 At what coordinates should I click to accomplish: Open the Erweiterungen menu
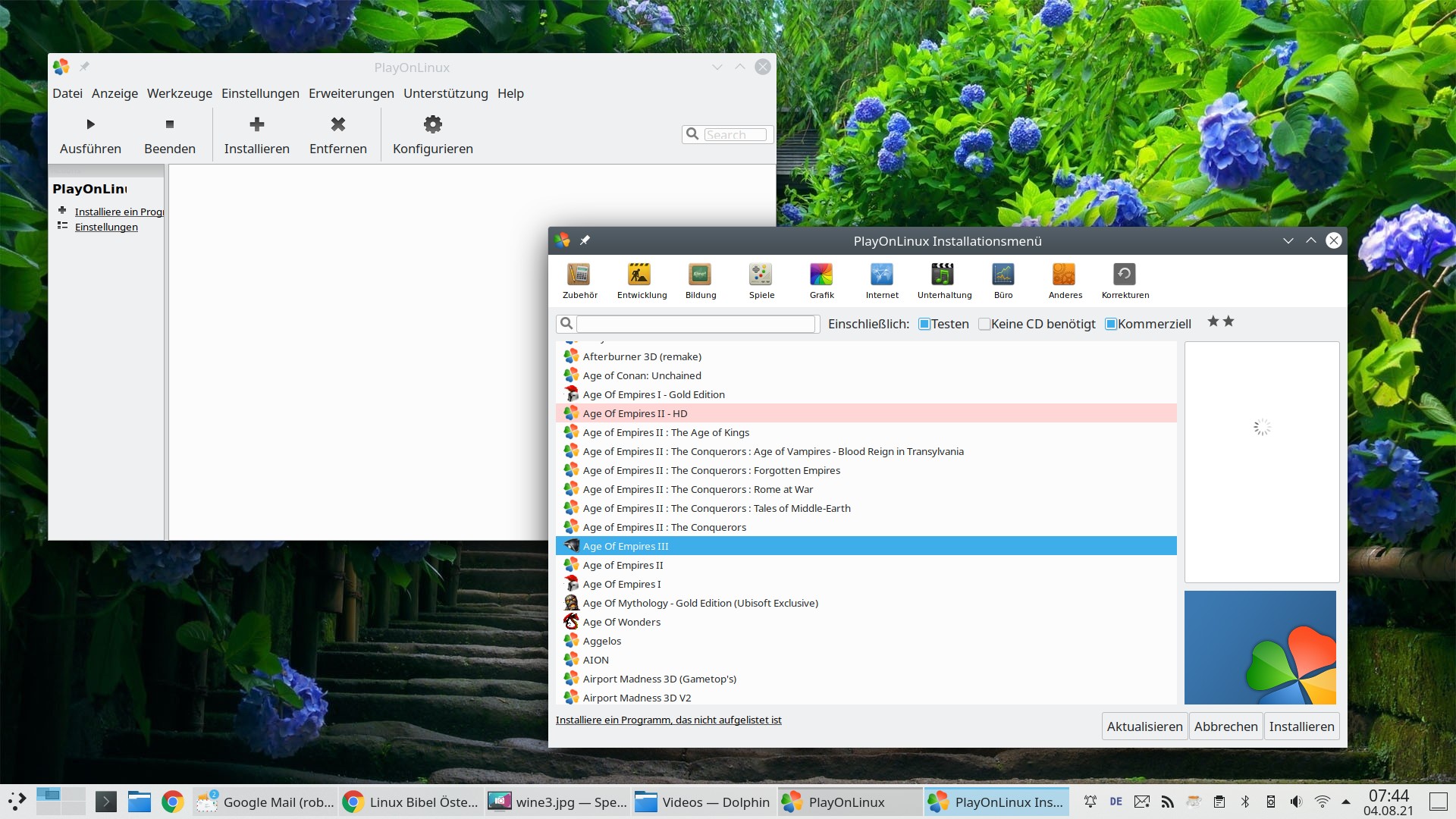(x=351, y=93)
